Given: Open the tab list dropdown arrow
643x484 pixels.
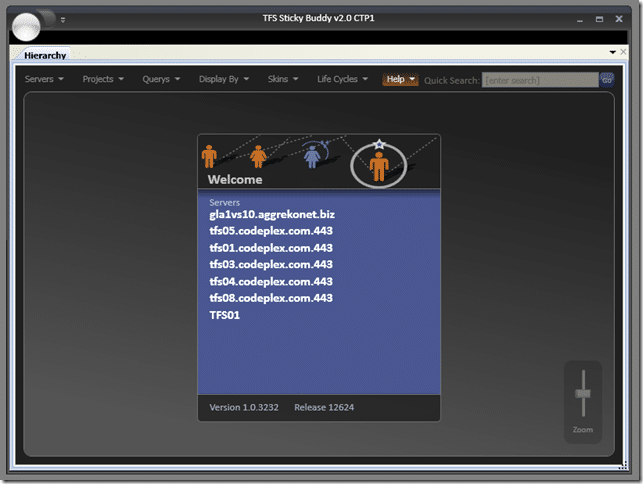Looking at the screenshot, I should [x=613, y=52].
